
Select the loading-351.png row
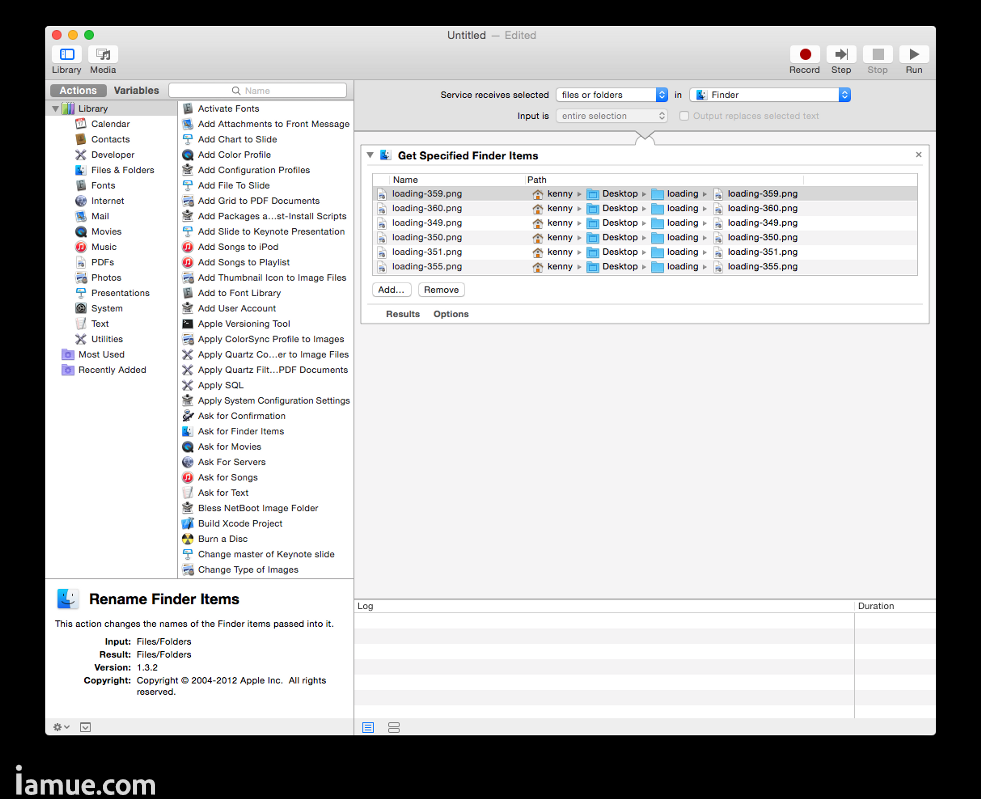645,252
